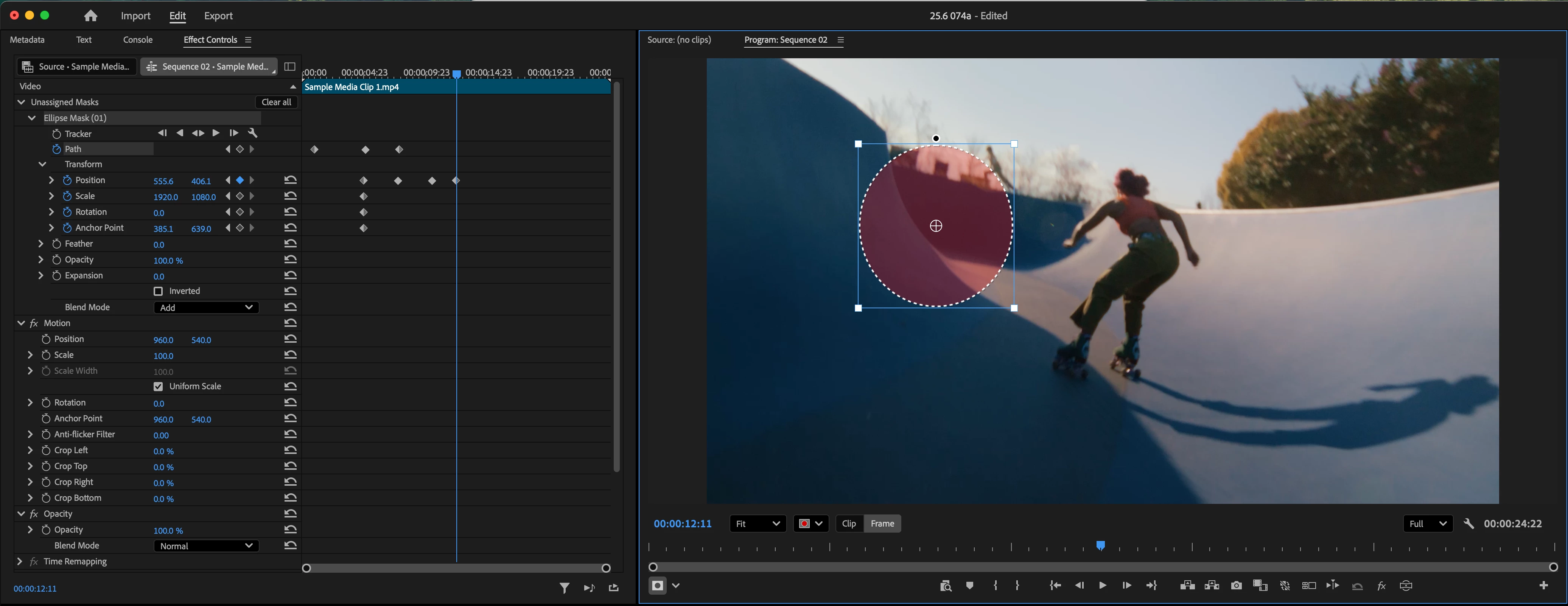Click the Add Marker icon
Screen dimensions: 1568x606
tap(970, 585)
